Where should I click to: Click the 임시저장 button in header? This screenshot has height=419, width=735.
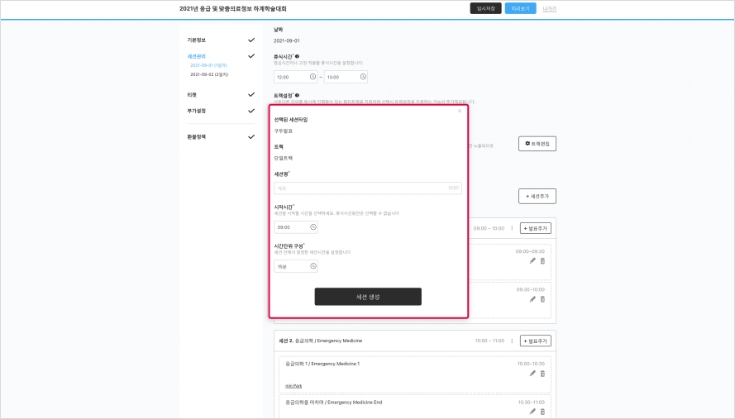click(485, 8)
